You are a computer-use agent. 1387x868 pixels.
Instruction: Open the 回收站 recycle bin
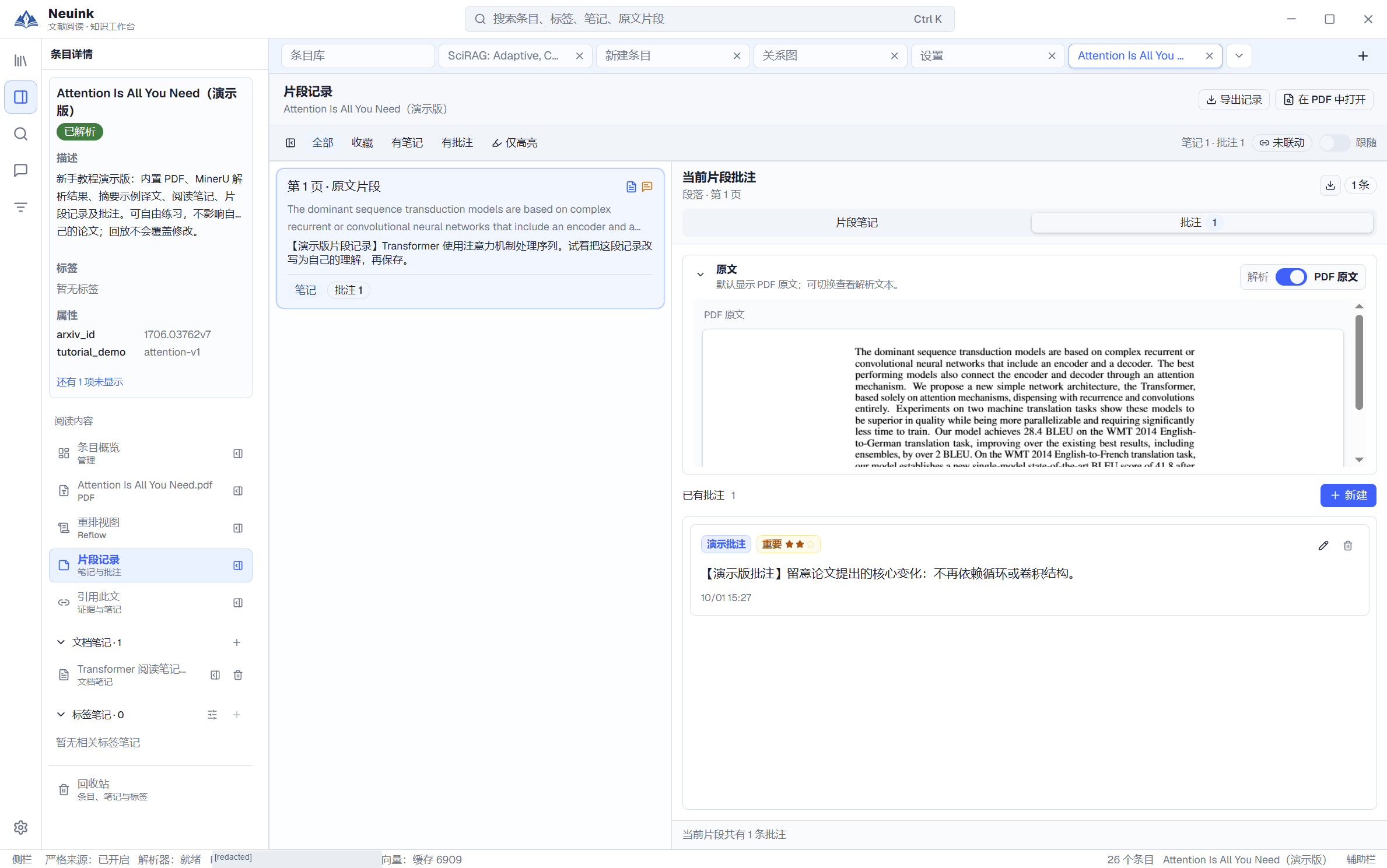[150, 789]
